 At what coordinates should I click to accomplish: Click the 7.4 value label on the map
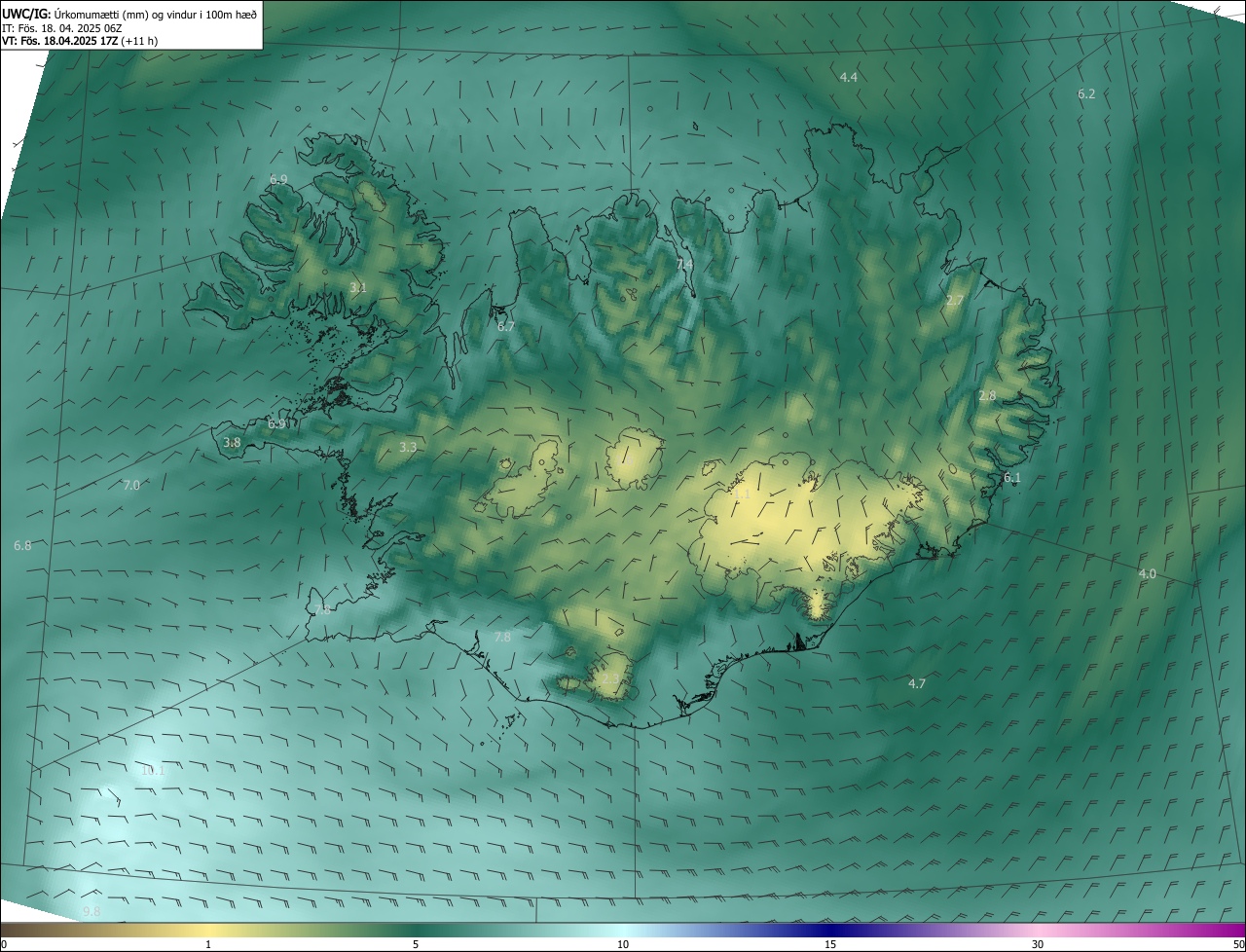click(684, 264)
